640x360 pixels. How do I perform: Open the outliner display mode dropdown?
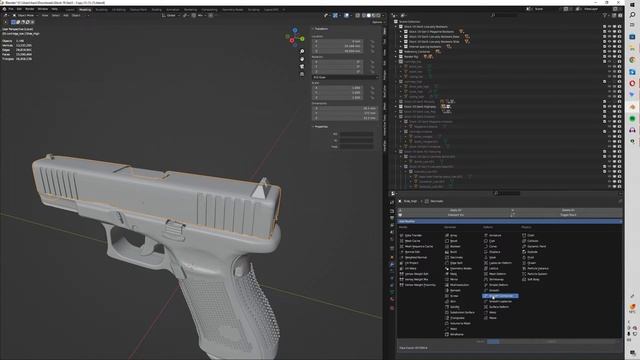[404, 16]
